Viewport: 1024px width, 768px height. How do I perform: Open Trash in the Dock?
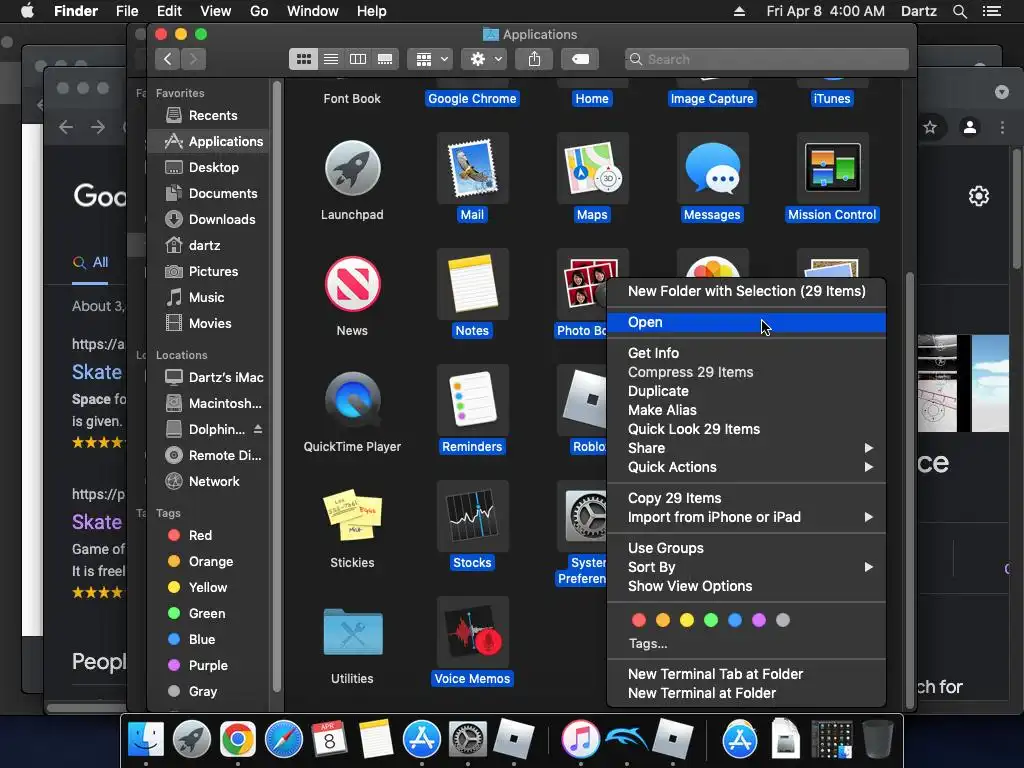point(877,739)
